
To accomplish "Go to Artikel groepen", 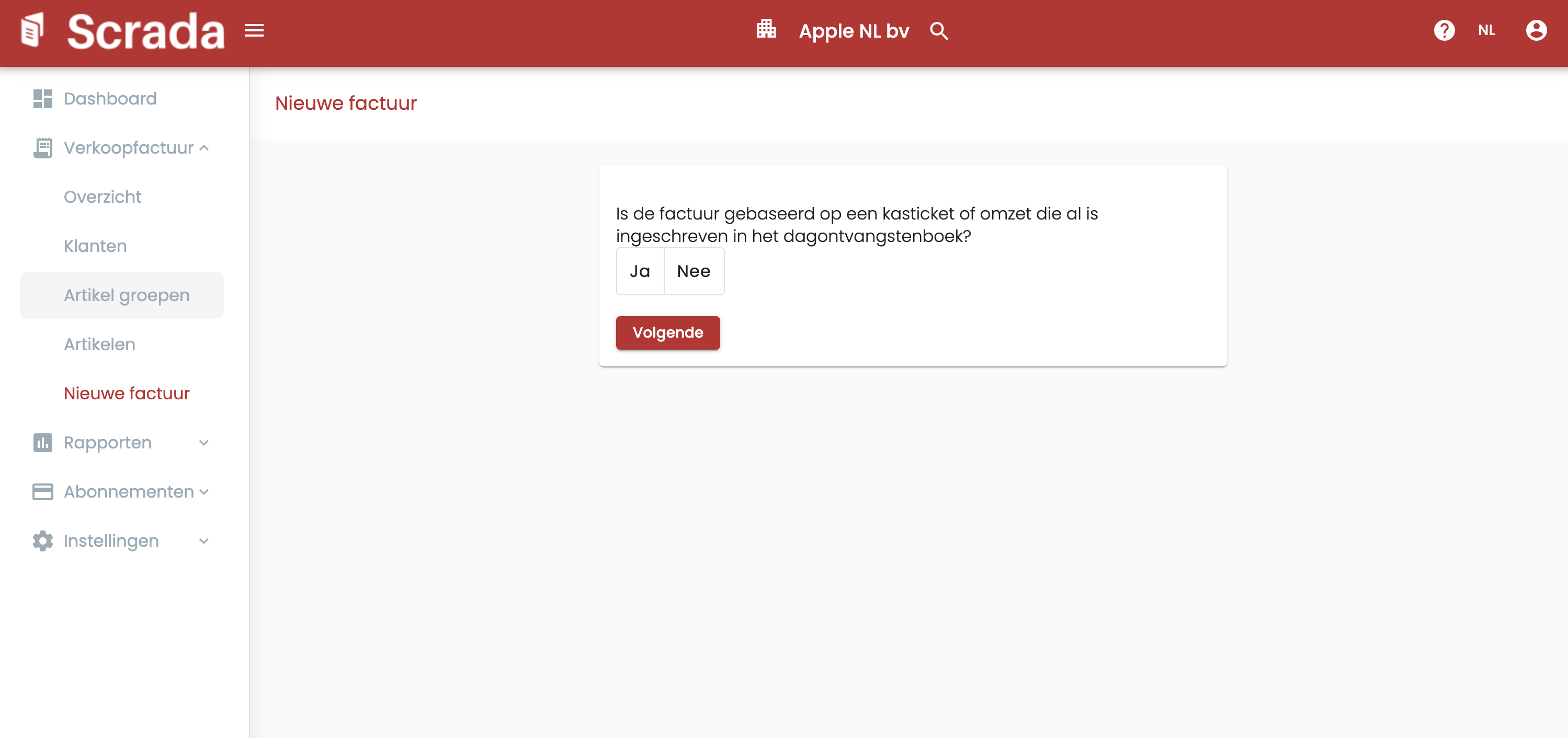I will coord(127,295).
